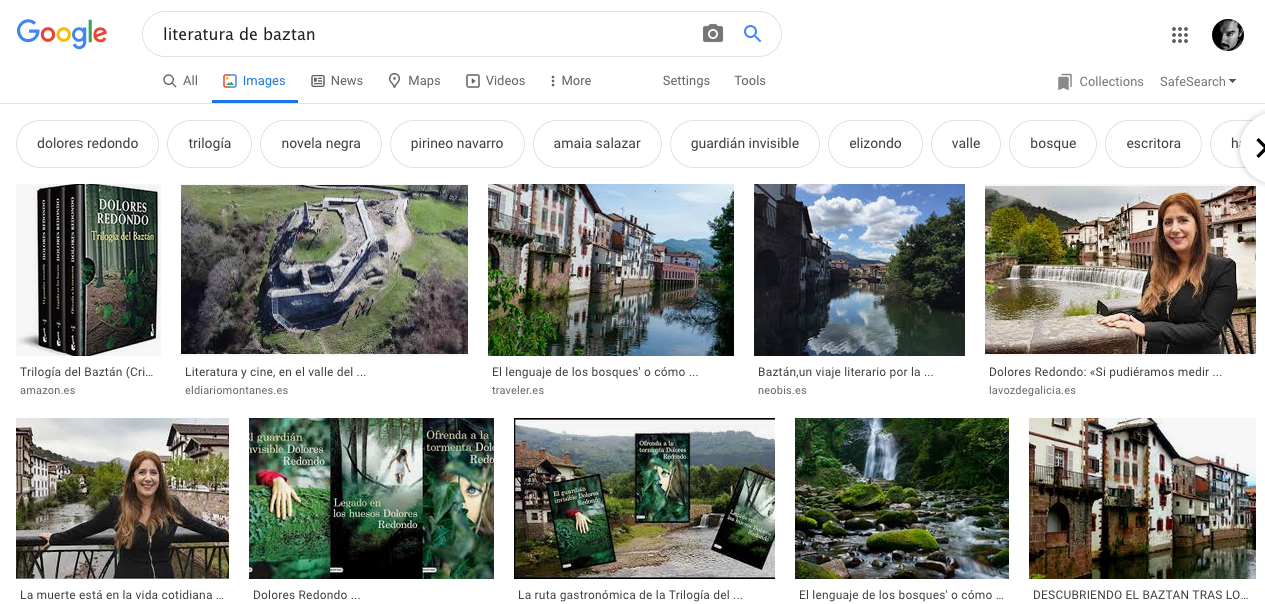Open Collections bookmark
The height and width of the screenshot is (604, 1265).
point(1100,82)
